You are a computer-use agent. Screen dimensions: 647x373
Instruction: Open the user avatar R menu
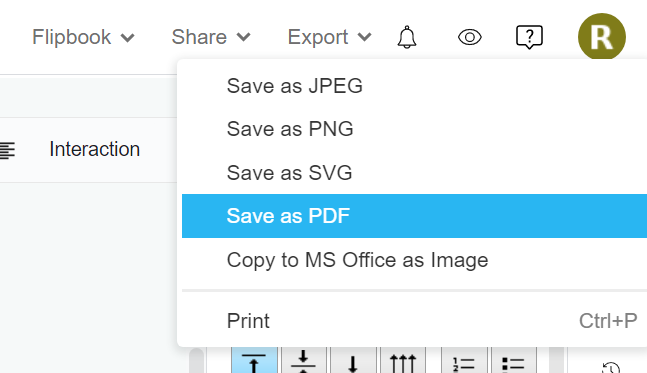(602, 37)
